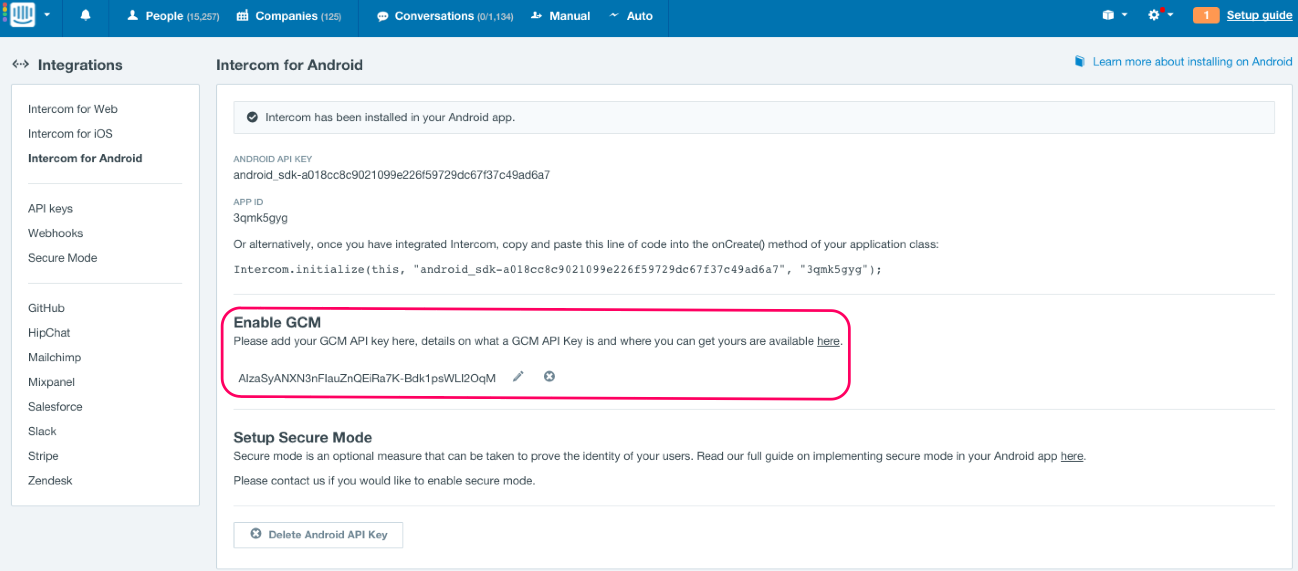This screenshot has width=1298, height=571.
Task: Open HipChat integration
Action: click(x=49, y=333)
